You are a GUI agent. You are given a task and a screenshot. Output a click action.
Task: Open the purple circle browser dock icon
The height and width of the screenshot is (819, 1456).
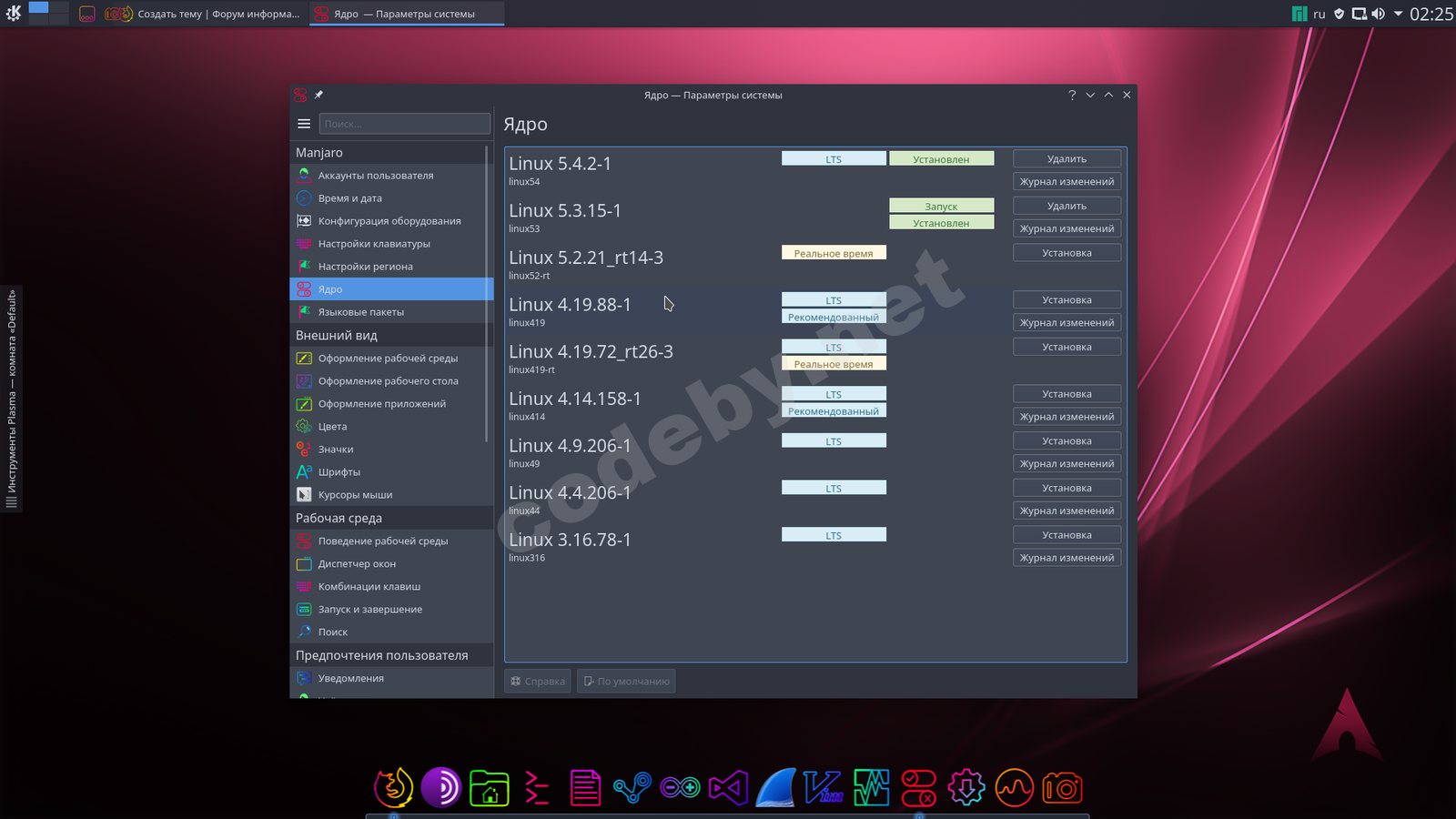[441, 788]
